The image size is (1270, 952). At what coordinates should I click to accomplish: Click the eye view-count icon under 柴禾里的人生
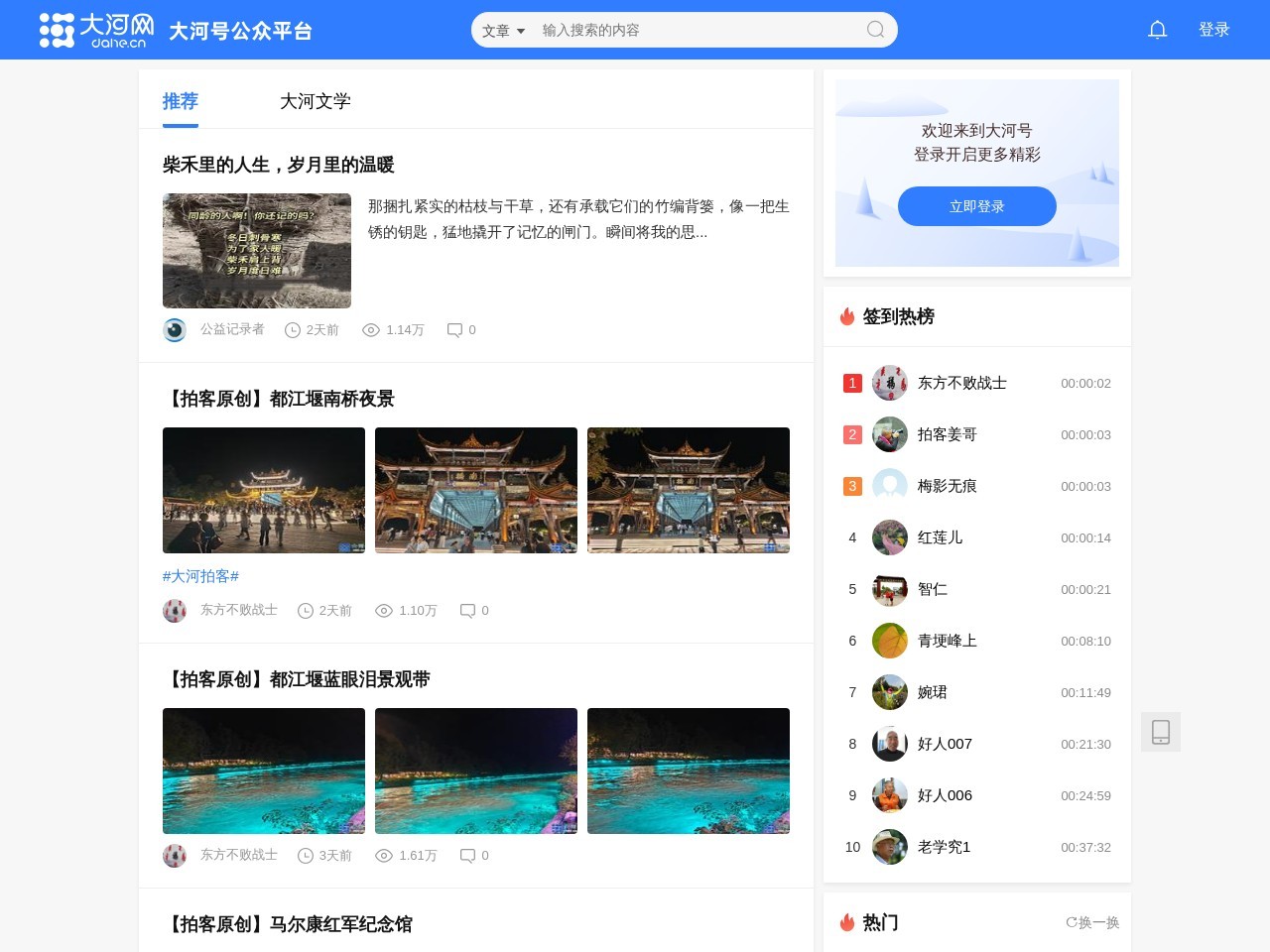370,330
